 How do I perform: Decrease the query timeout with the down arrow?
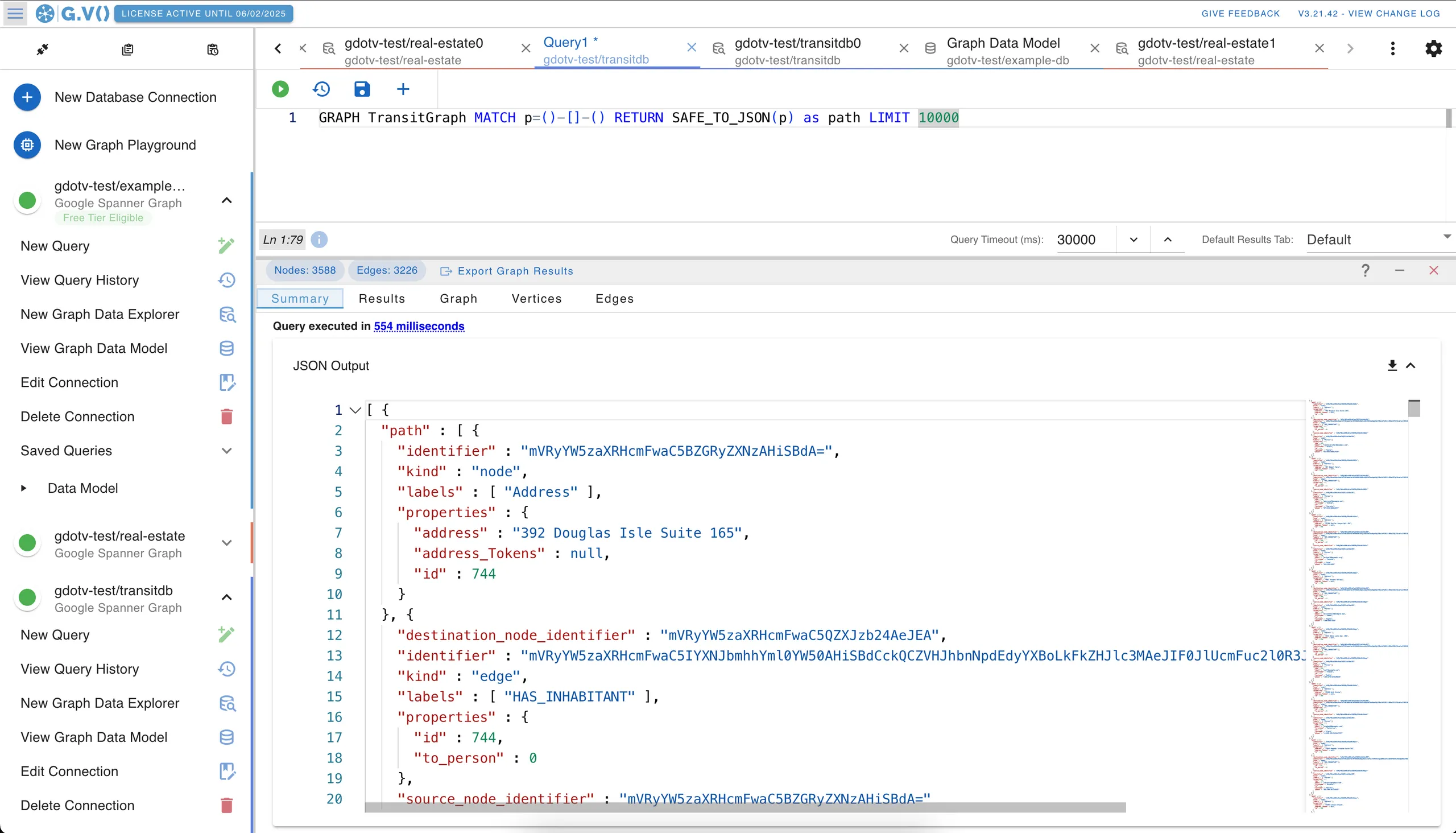(x=1134, y=240)
